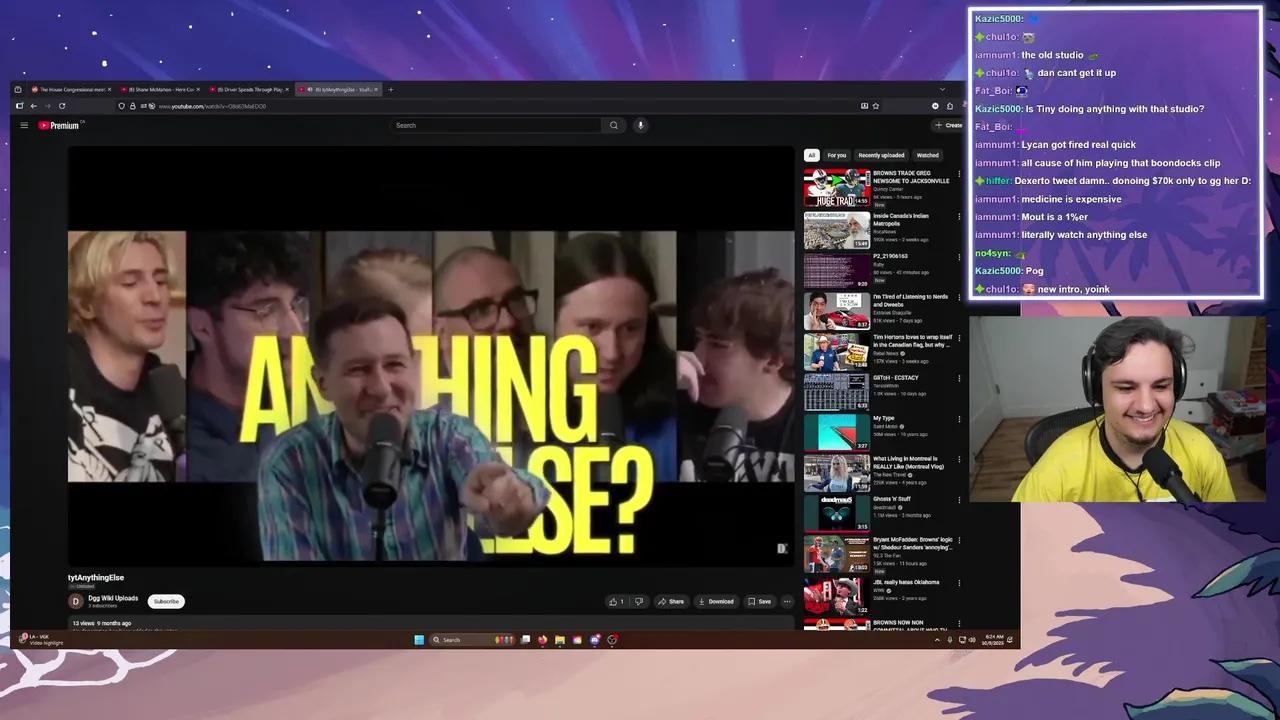Open options menu for Inside Canada's Indian Metropolis
This screenshot has width=1280, height=720.
pos(959,216)
